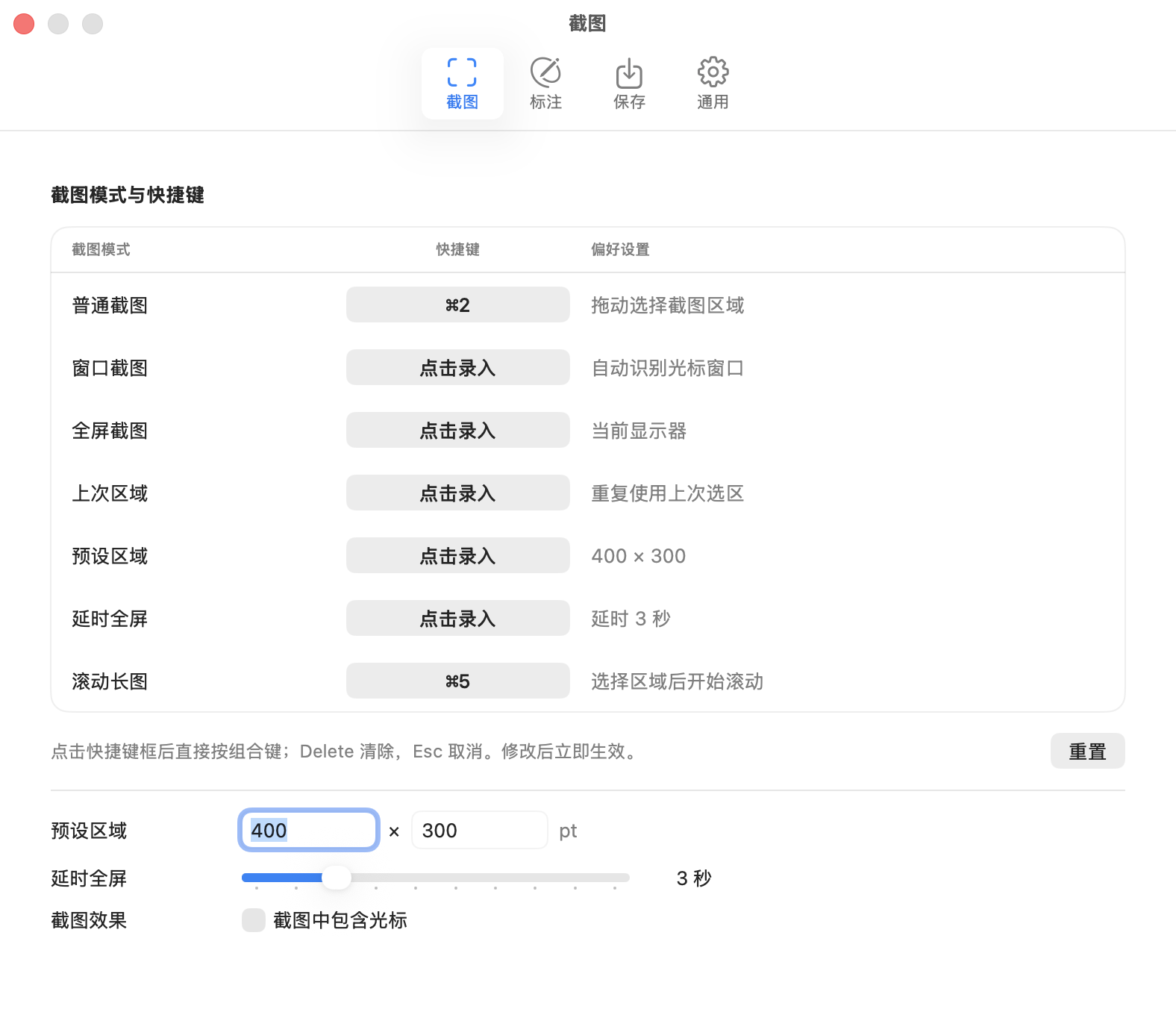The height and width of the screenshot is (1009, 1176).
Task: Open the 标注 annotation tab
Action: coord(545,84)
